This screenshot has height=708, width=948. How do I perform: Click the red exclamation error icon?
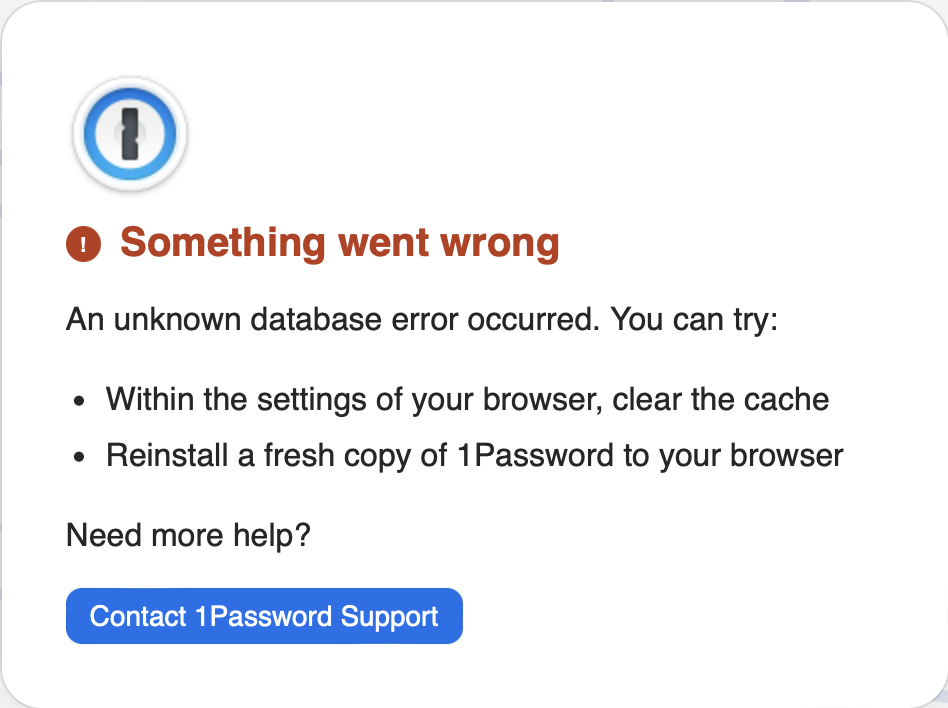[84, 243]
